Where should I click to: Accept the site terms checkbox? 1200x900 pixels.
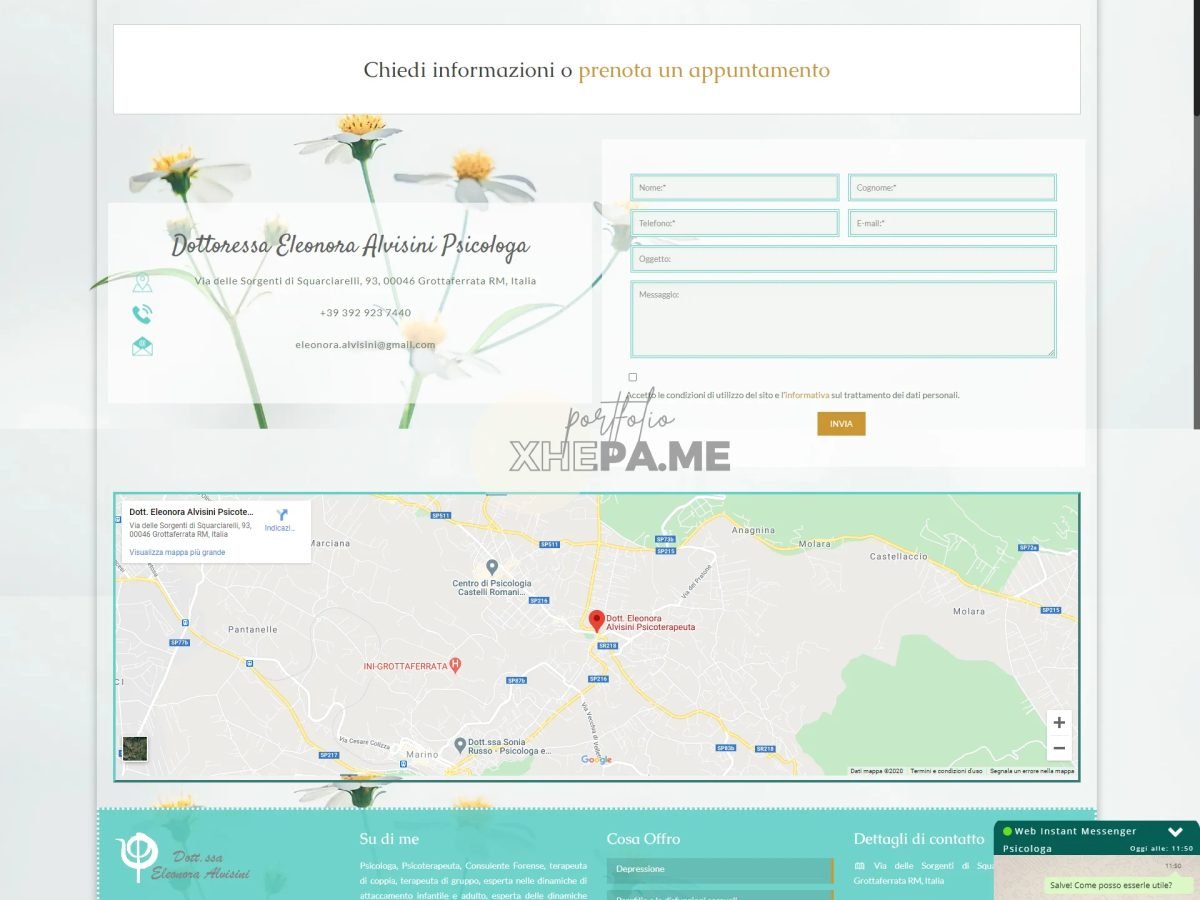coord(633,377)
